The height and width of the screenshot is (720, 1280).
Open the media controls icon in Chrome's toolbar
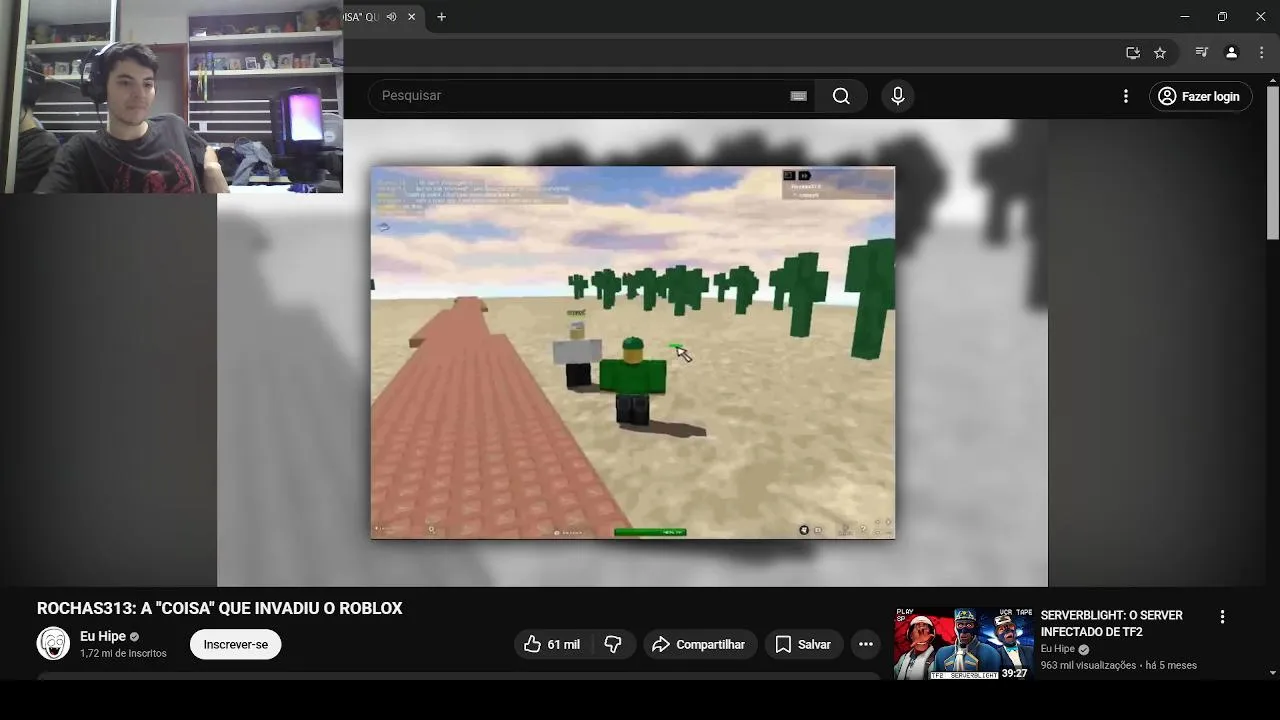(x=1203, y=53)
